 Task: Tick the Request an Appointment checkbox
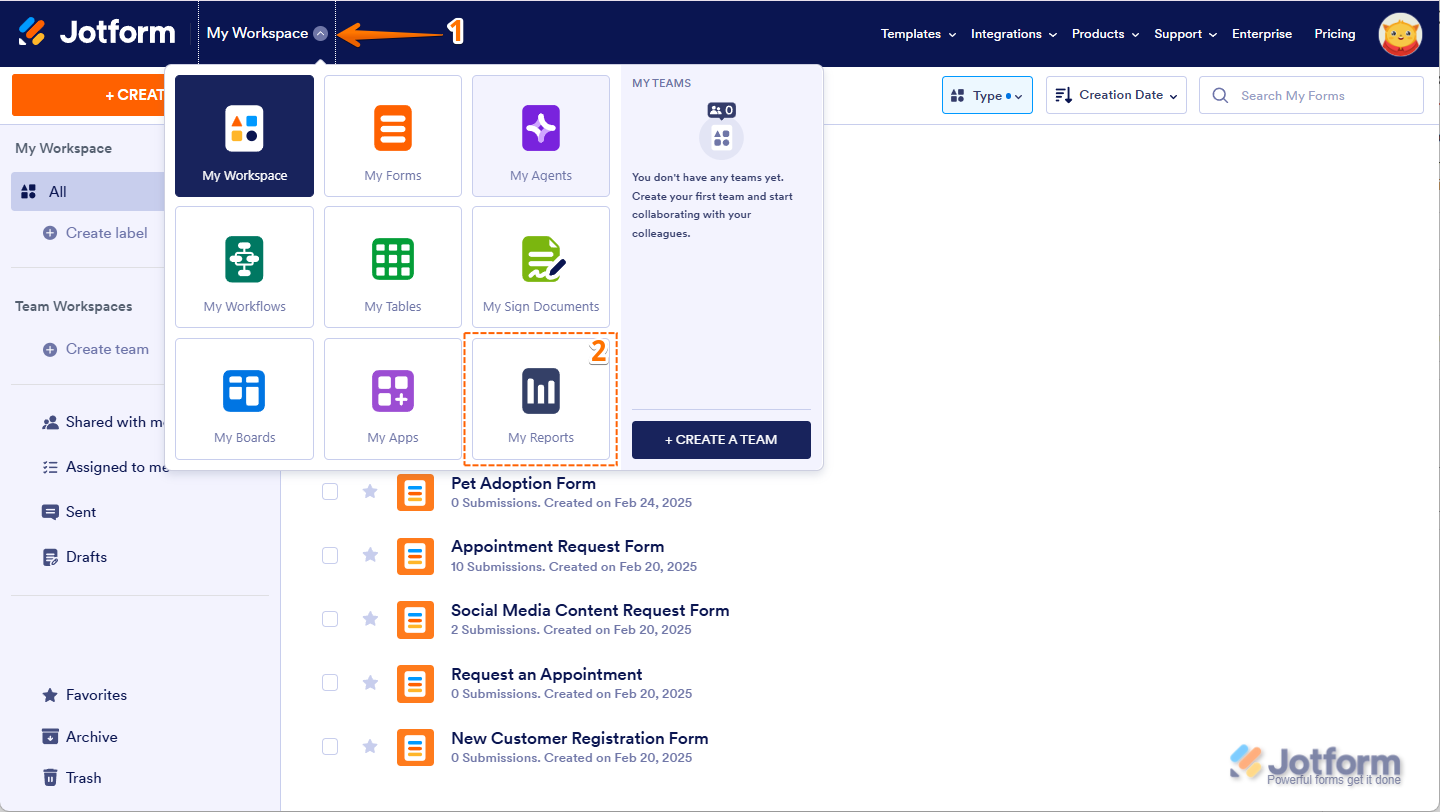point(330,683)
